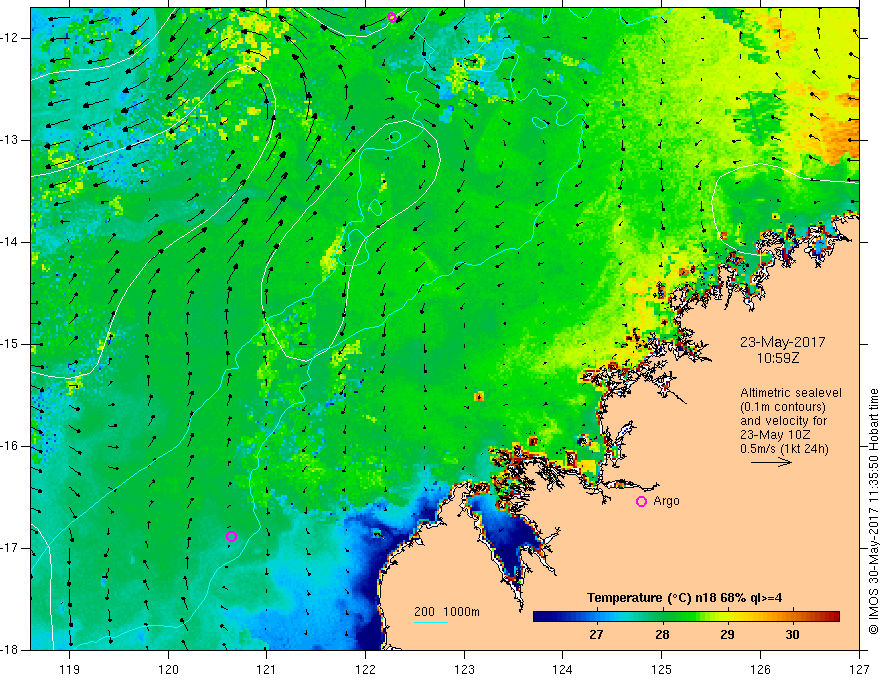Click the '(0.1m contours)' caption line
The height and width of the screenshot is (680, 880).
783,407
